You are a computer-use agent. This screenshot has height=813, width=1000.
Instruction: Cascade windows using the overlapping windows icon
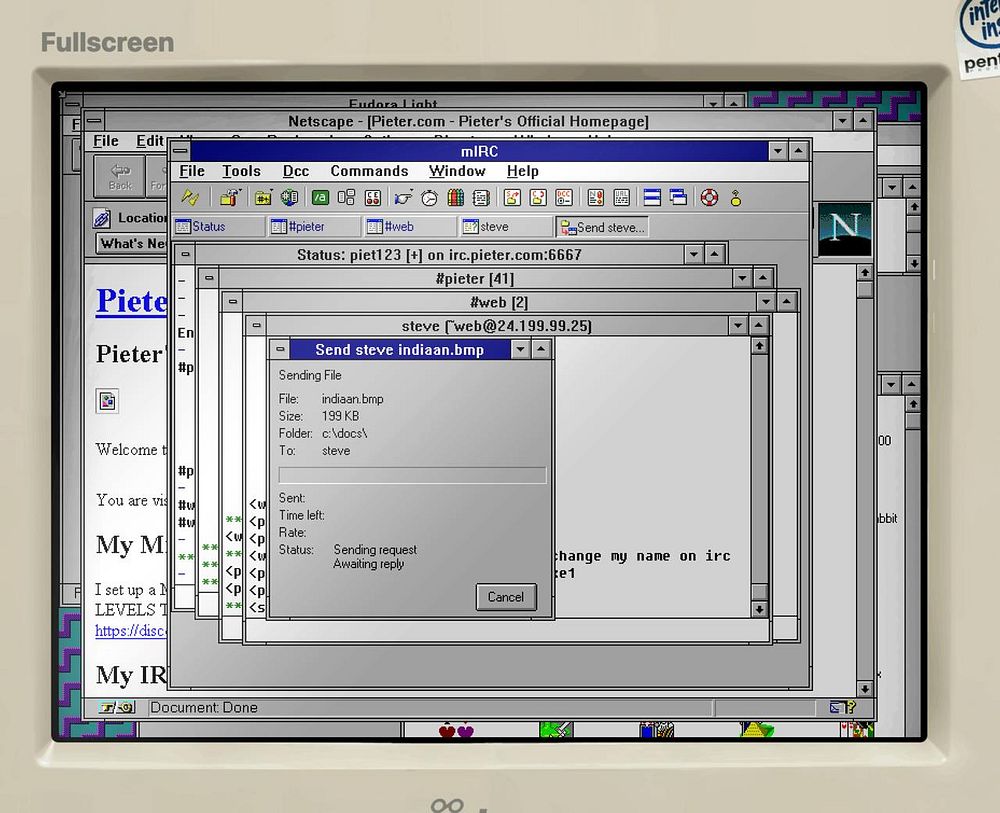(x=678, y=198)
